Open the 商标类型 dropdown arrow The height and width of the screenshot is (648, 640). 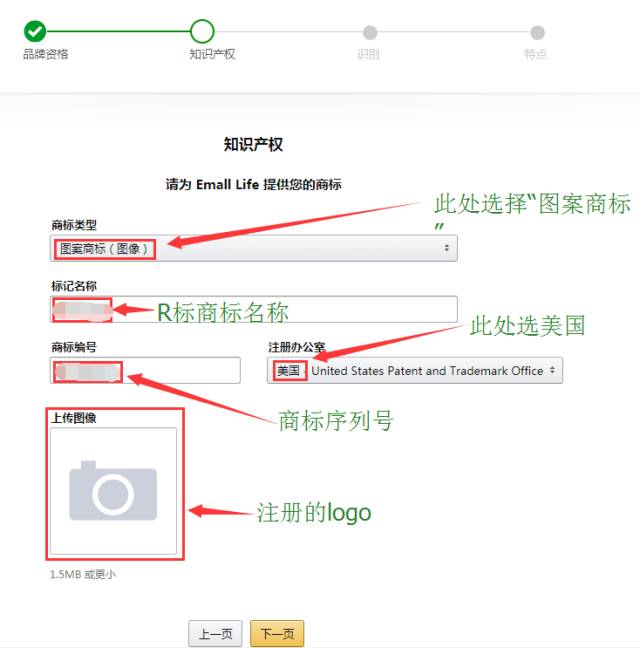447,248
